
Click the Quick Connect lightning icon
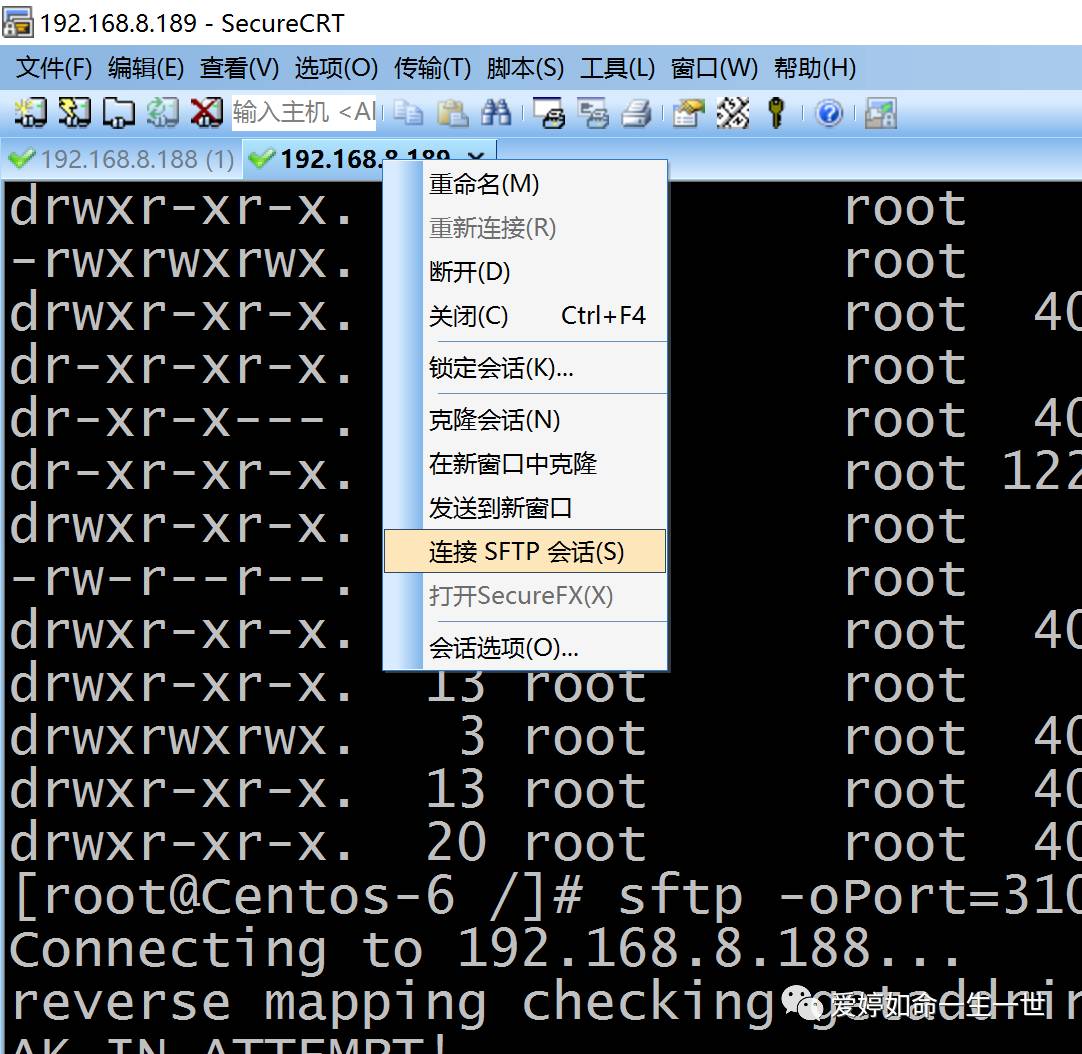pyautogui.click(x=74, y=113)
